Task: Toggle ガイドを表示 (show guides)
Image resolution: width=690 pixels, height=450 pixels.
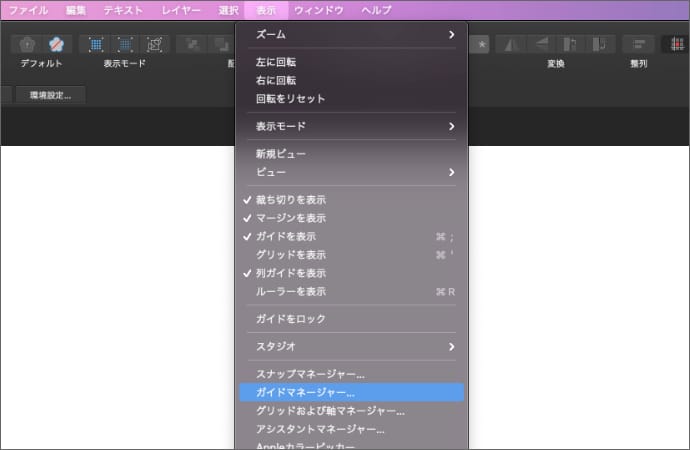Action: pos(285,236)
